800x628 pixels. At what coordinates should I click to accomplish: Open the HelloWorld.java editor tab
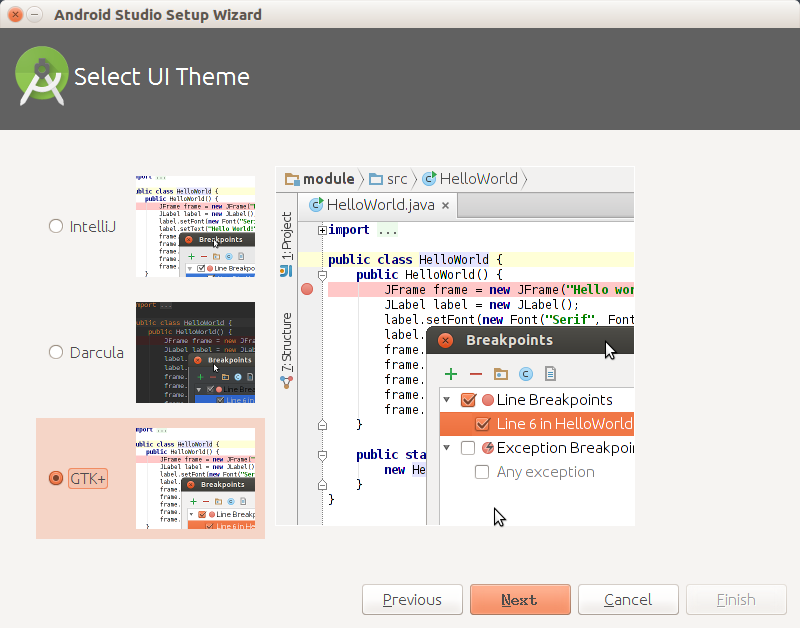point(380,205)
